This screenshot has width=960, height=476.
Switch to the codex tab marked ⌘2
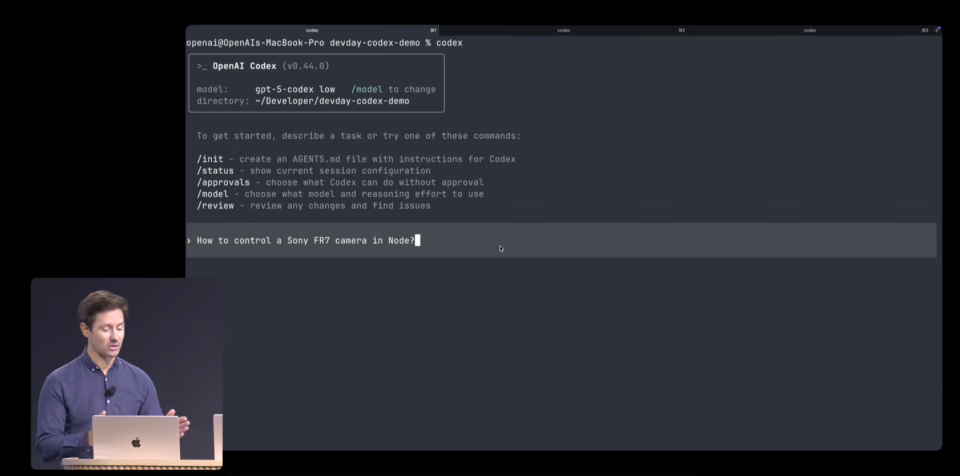click(x=564, y=30)
